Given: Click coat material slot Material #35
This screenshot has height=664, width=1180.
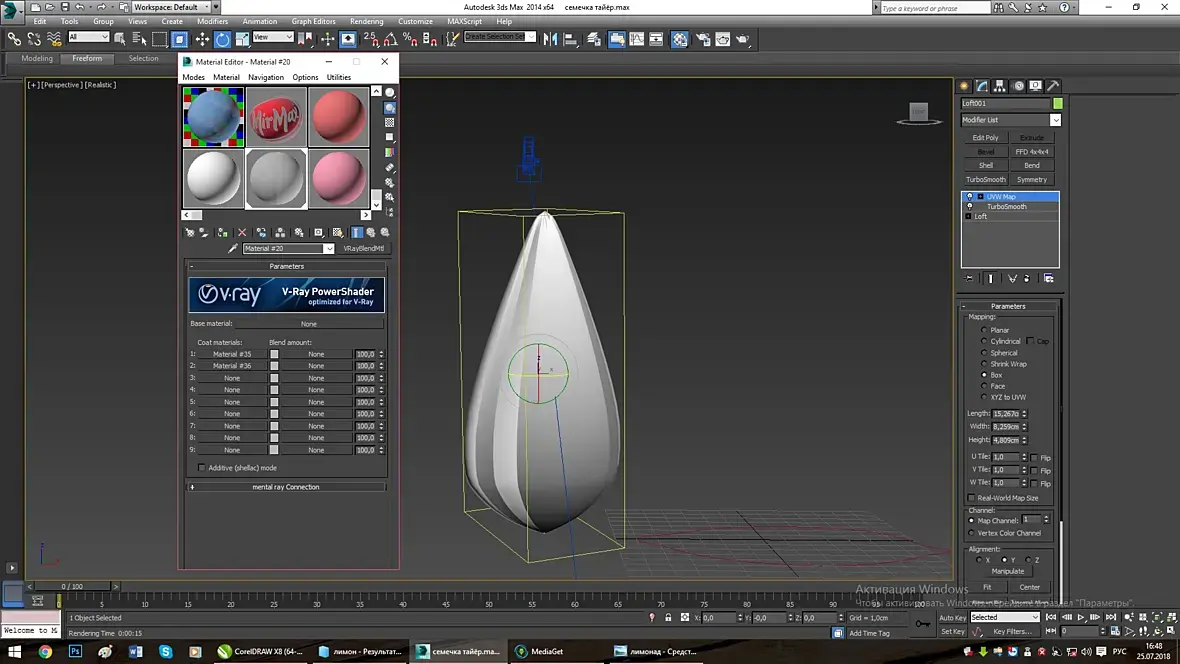Looking at the screenshot, I should click(232, 354).
